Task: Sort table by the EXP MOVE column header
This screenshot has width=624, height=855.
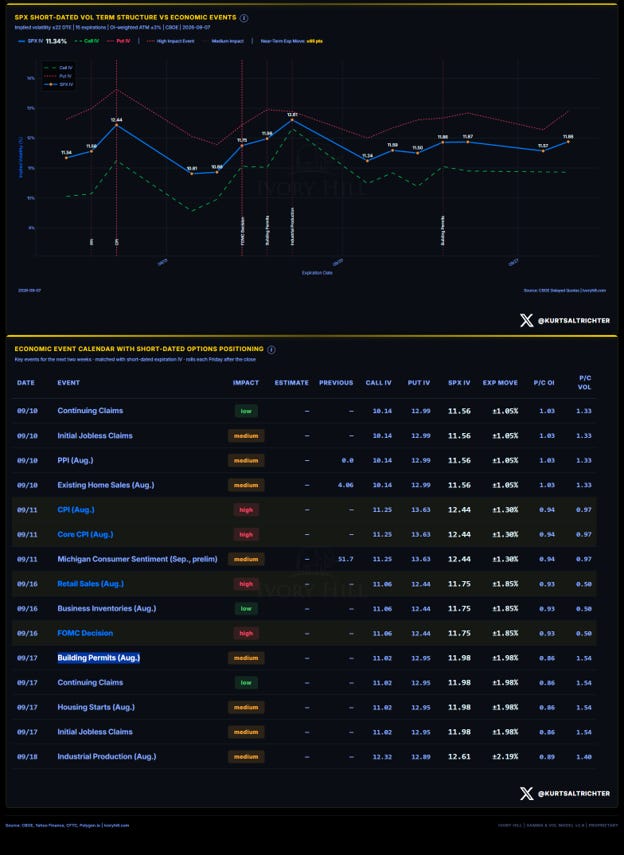Action: click(500, 383)
